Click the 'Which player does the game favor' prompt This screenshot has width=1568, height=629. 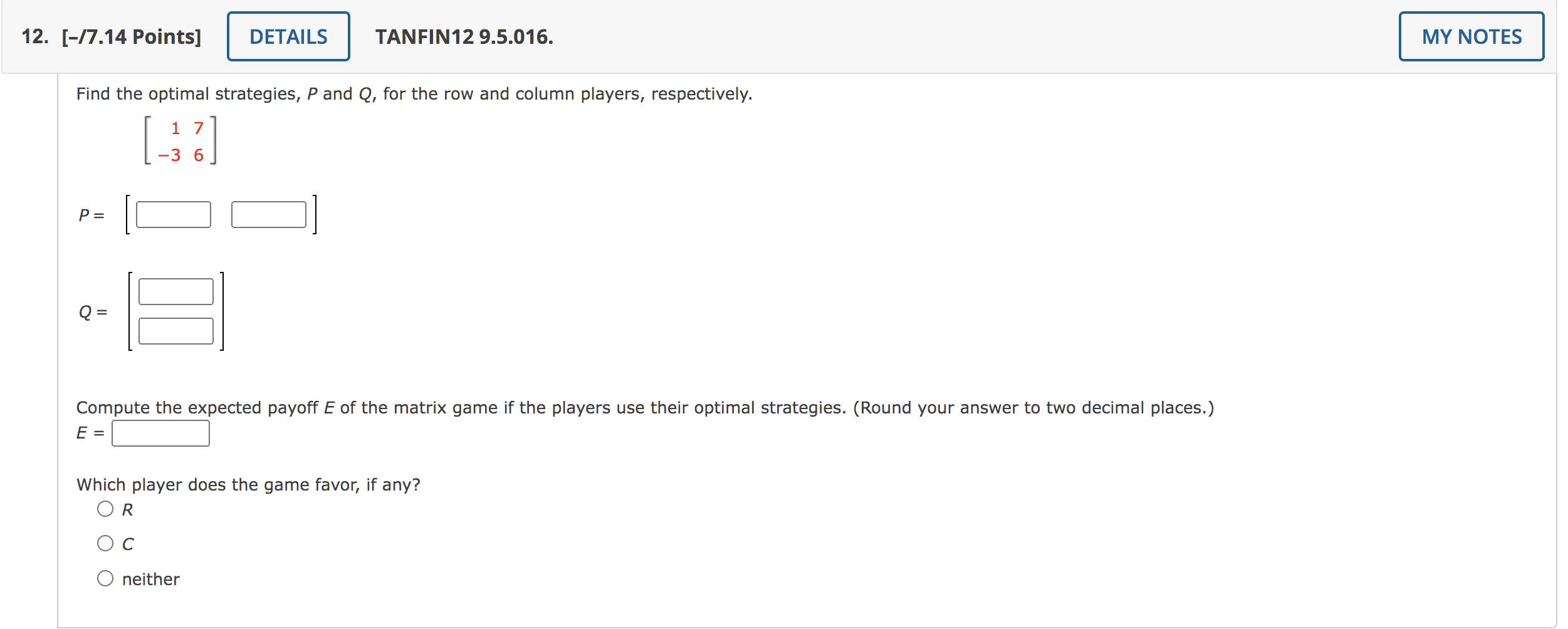click(248, 484)
